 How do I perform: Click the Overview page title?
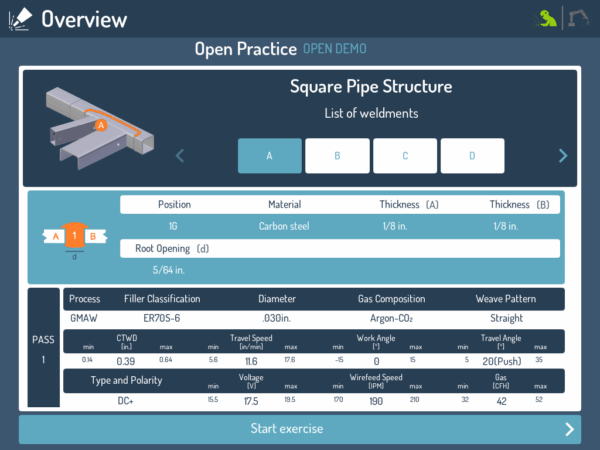point(84,19)
